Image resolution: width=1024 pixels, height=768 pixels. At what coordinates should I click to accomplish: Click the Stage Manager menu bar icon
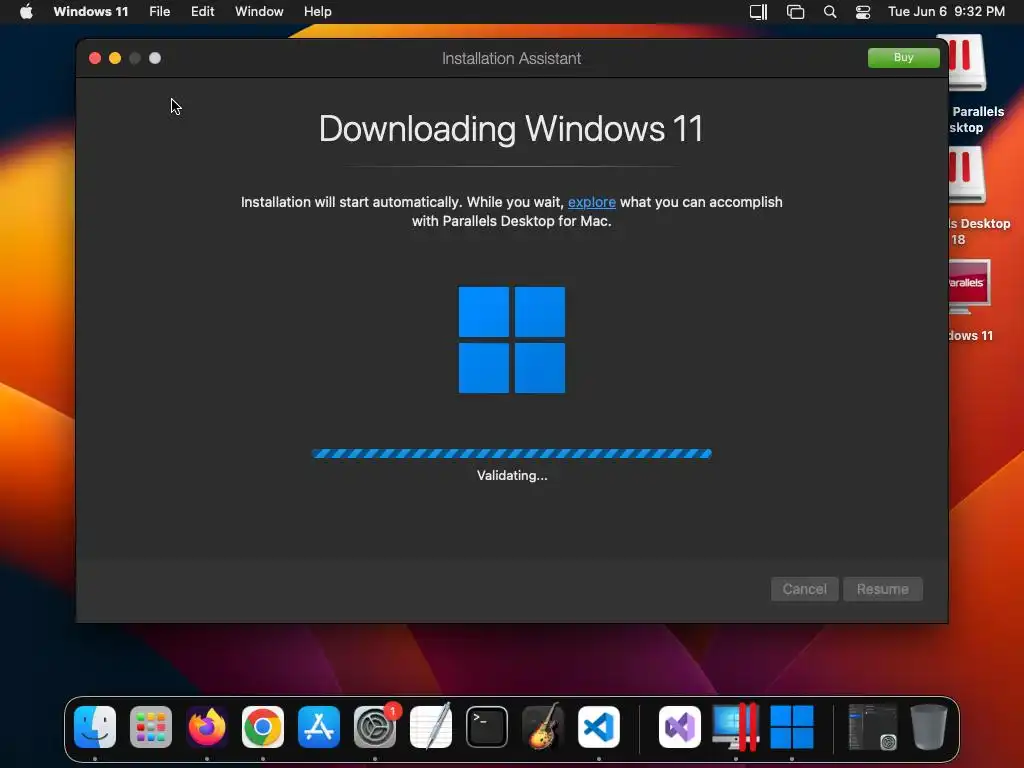pos(795,12)
